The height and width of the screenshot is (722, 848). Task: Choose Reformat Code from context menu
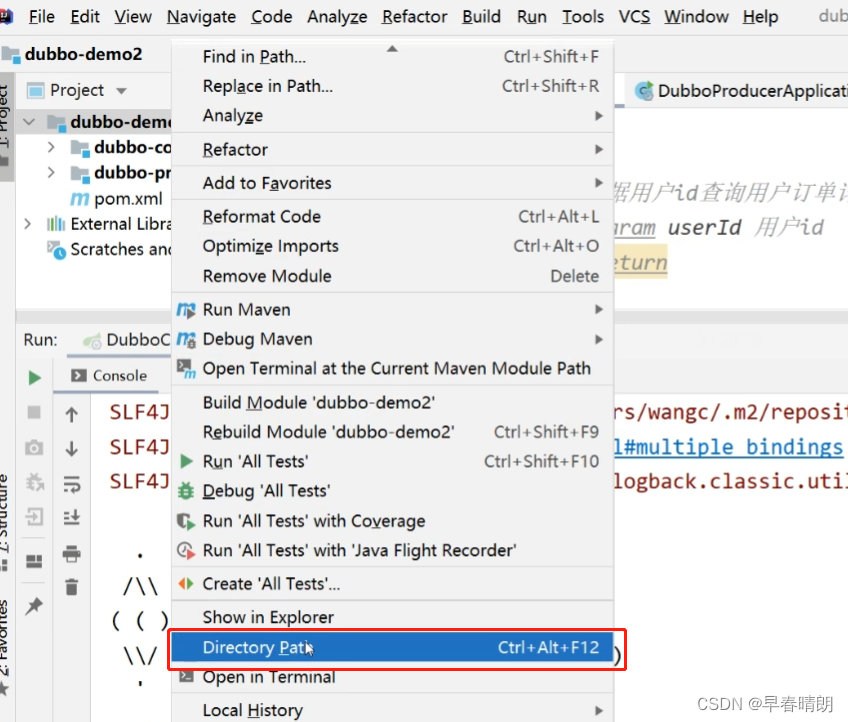coord(261,216)
